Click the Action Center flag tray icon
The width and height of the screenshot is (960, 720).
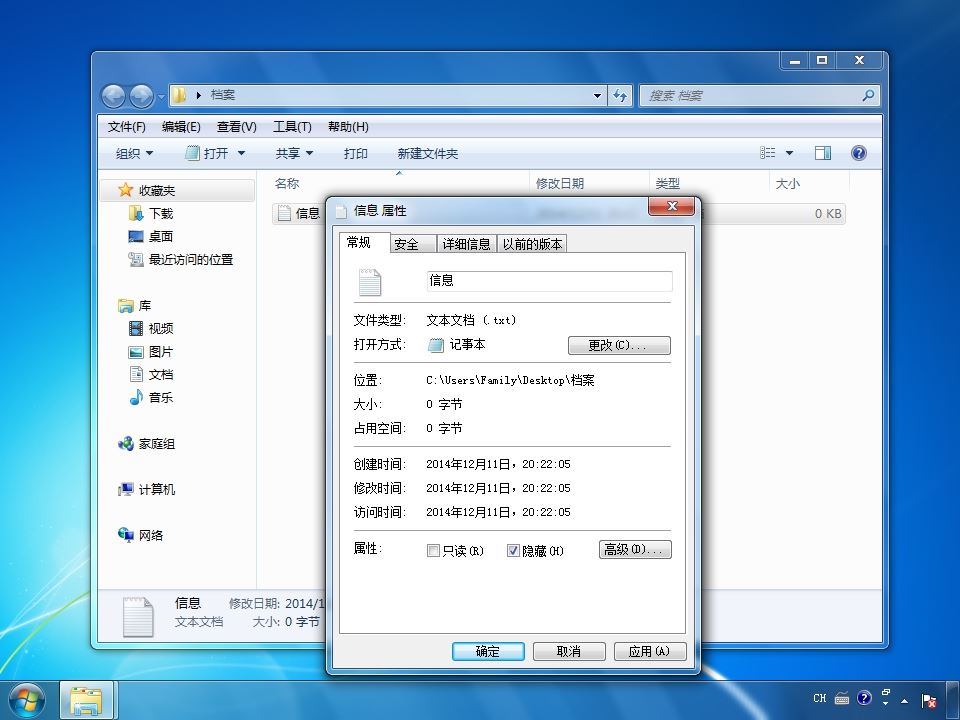(929, 700)
